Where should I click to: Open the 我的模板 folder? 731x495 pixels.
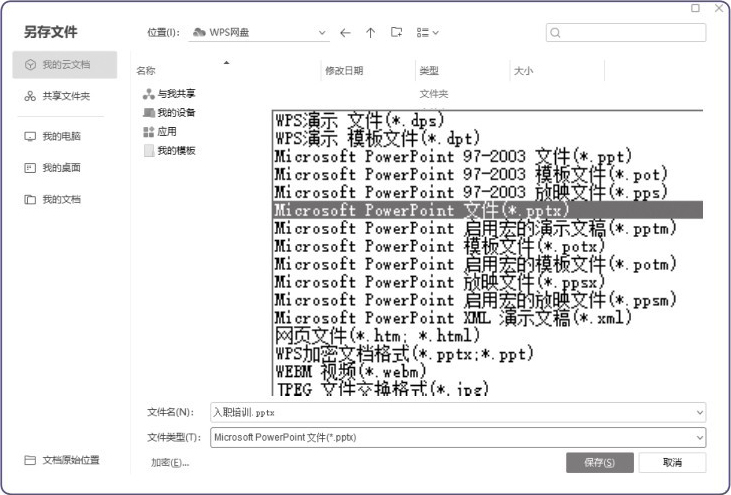[169, 151]
